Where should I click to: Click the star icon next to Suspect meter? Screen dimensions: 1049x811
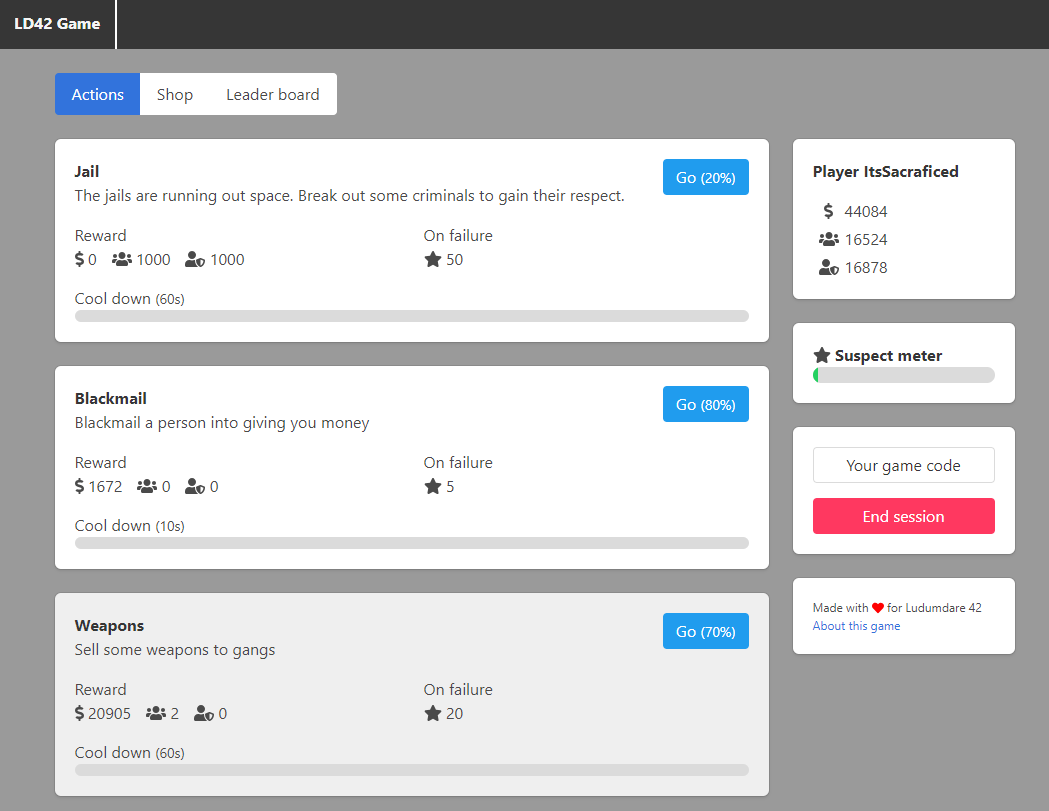tap(822, 355)
